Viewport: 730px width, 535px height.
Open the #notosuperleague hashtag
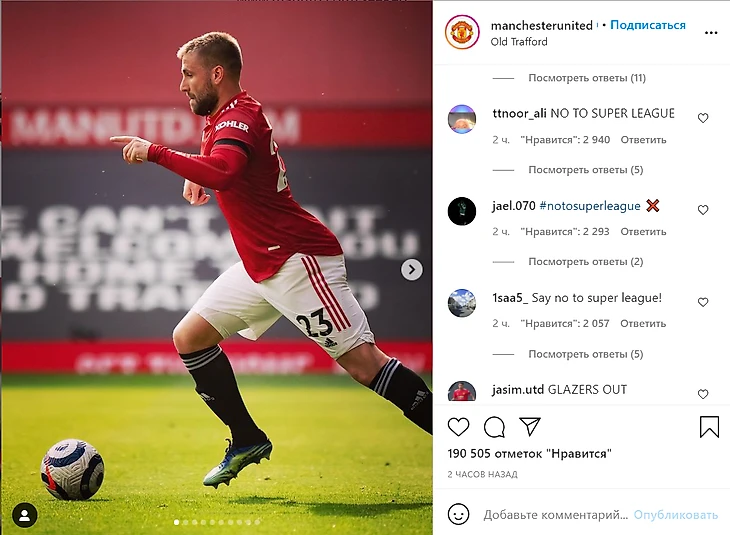tap(590, 206)
